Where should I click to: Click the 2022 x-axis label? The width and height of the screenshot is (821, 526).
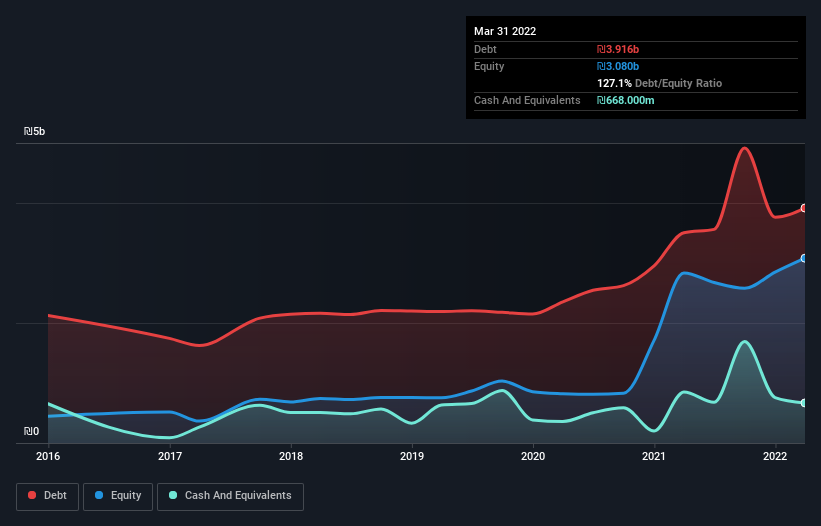coord(775,456)
